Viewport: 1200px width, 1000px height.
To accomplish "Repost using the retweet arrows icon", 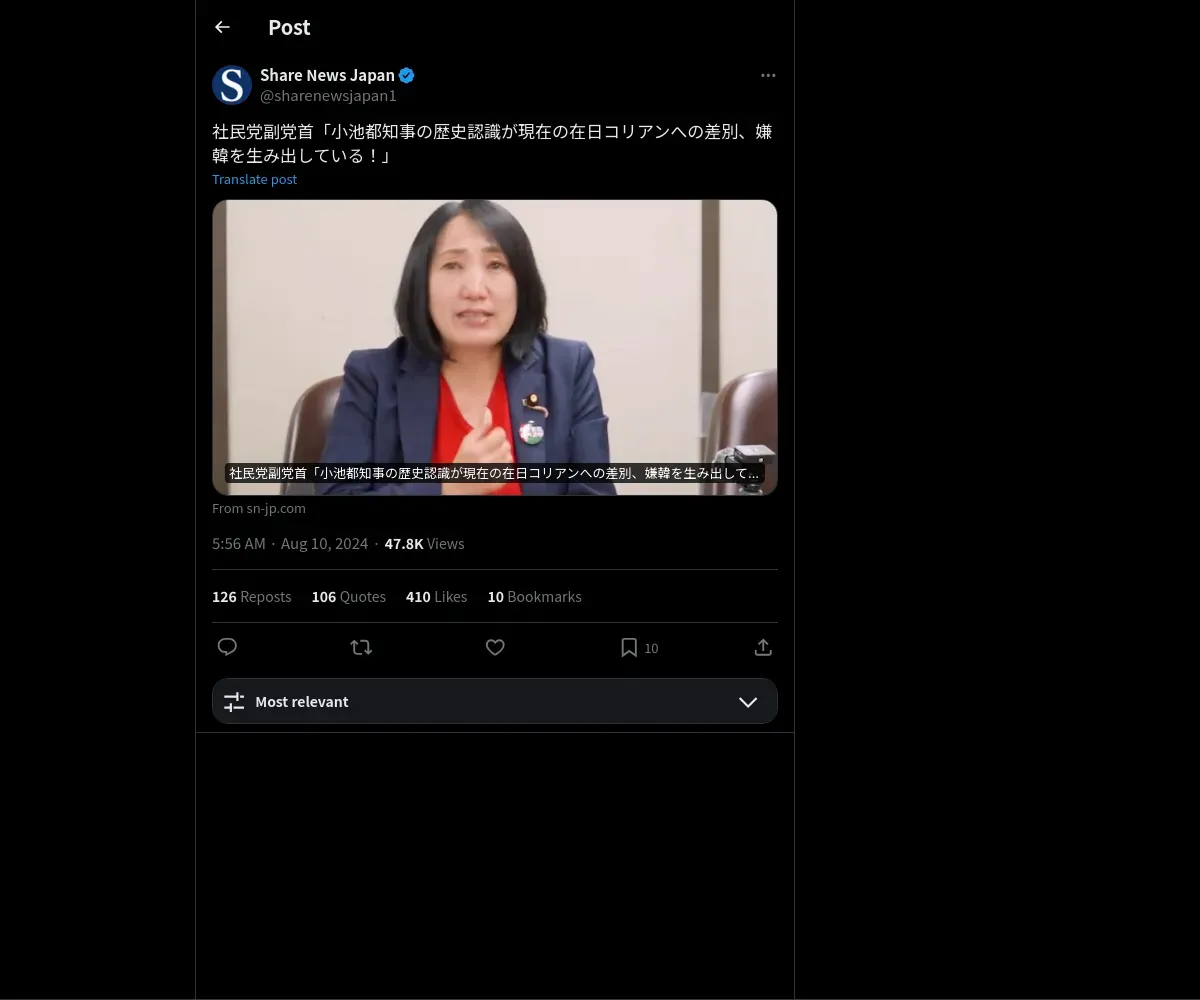I will [361, 647].
